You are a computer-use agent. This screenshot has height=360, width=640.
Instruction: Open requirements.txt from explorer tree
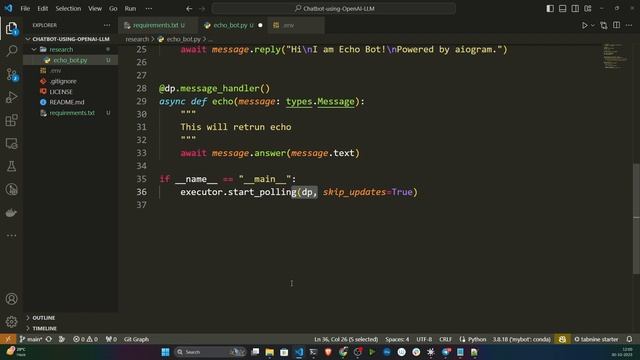pos(71,113)
